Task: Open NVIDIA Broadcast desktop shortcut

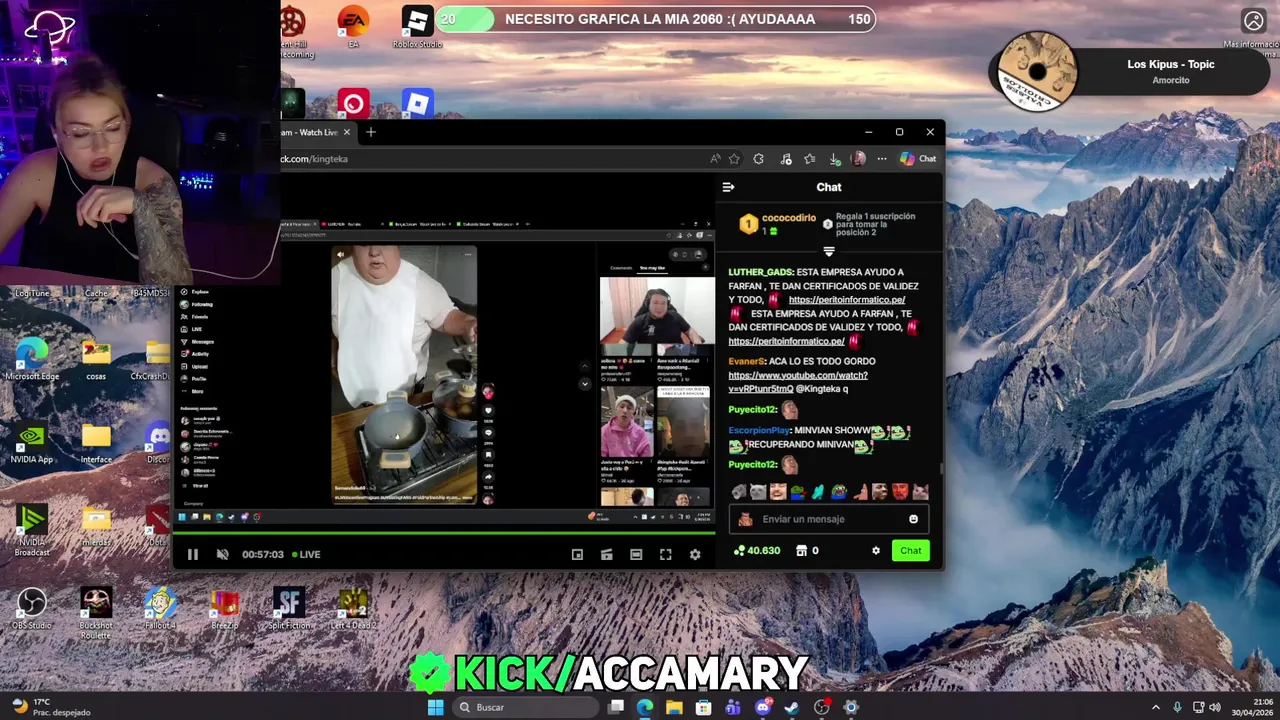Action: (31, 530)
